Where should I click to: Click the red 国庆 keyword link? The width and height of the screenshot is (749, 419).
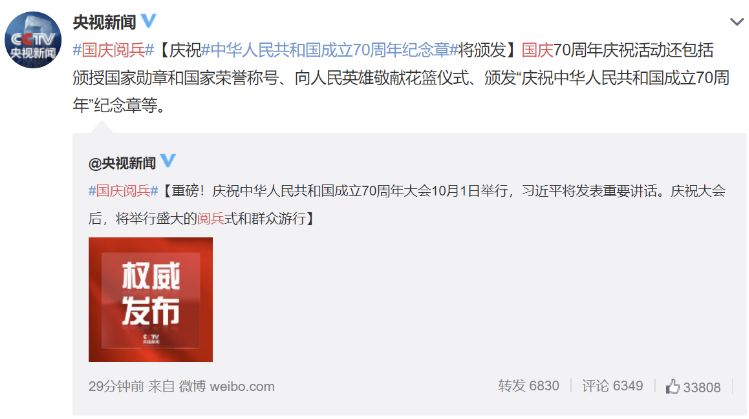coord(537,50)
